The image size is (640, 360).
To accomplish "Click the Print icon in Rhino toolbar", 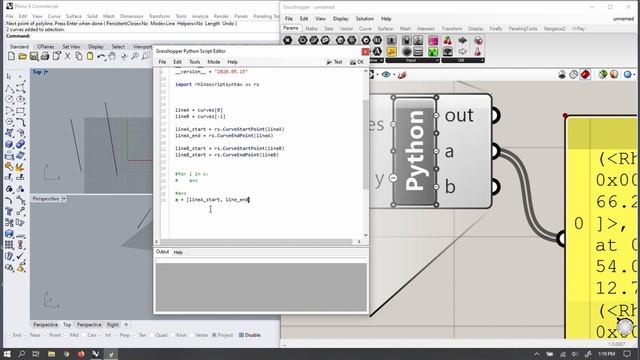I will pos(45,56).
